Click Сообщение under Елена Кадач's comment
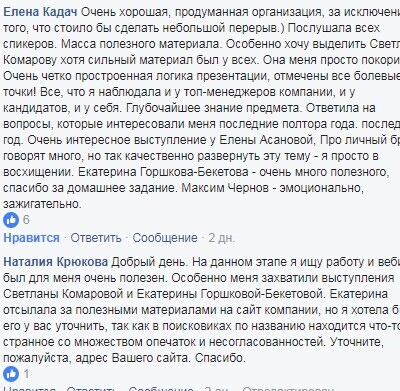 (x=165, y=238)
